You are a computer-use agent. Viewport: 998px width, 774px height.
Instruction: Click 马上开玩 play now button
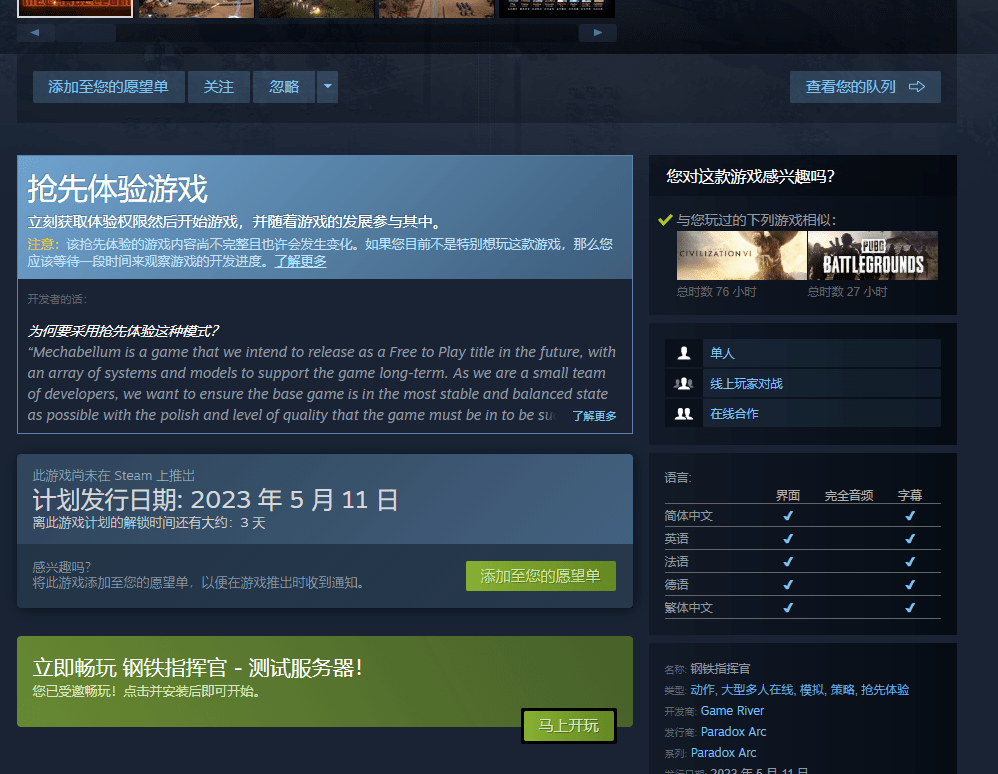coord(568,726)
